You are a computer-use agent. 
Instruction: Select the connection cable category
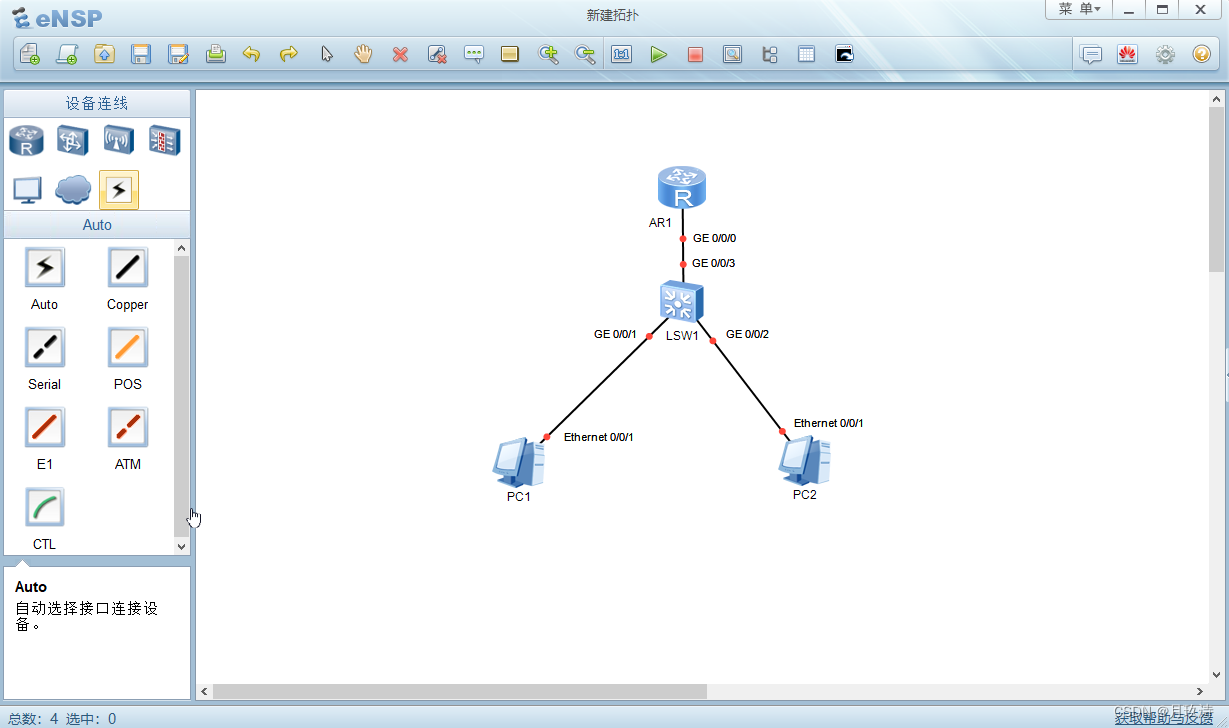pos(119,189)
